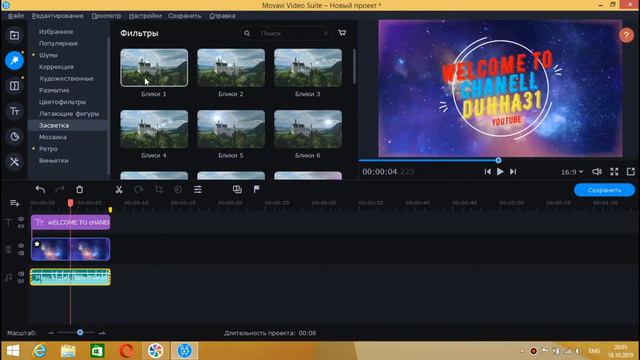Screen dimensions: 640x360
Task: Select the Виньетки filter category
Action: tap(53, 161)
